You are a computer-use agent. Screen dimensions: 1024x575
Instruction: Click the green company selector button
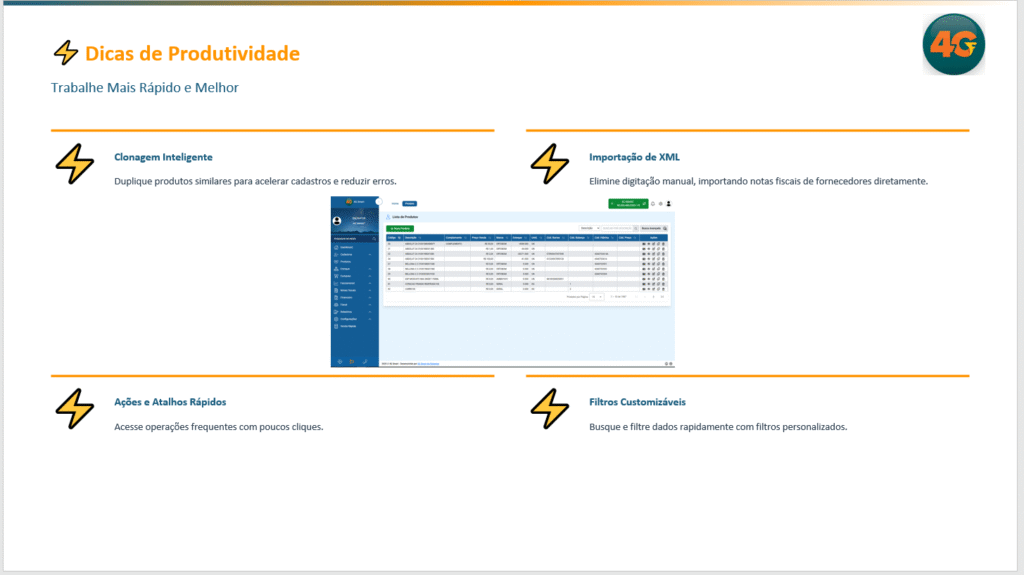tap(628, 204)
